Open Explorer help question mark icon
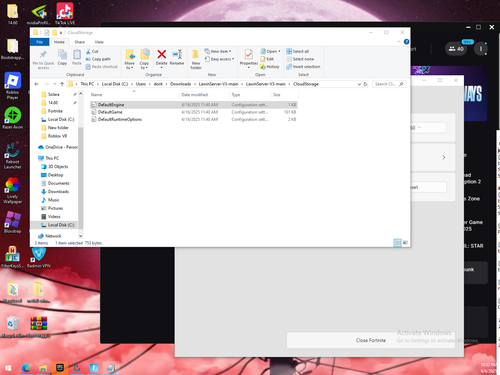The image size is (500, 375). click(406, 42)
